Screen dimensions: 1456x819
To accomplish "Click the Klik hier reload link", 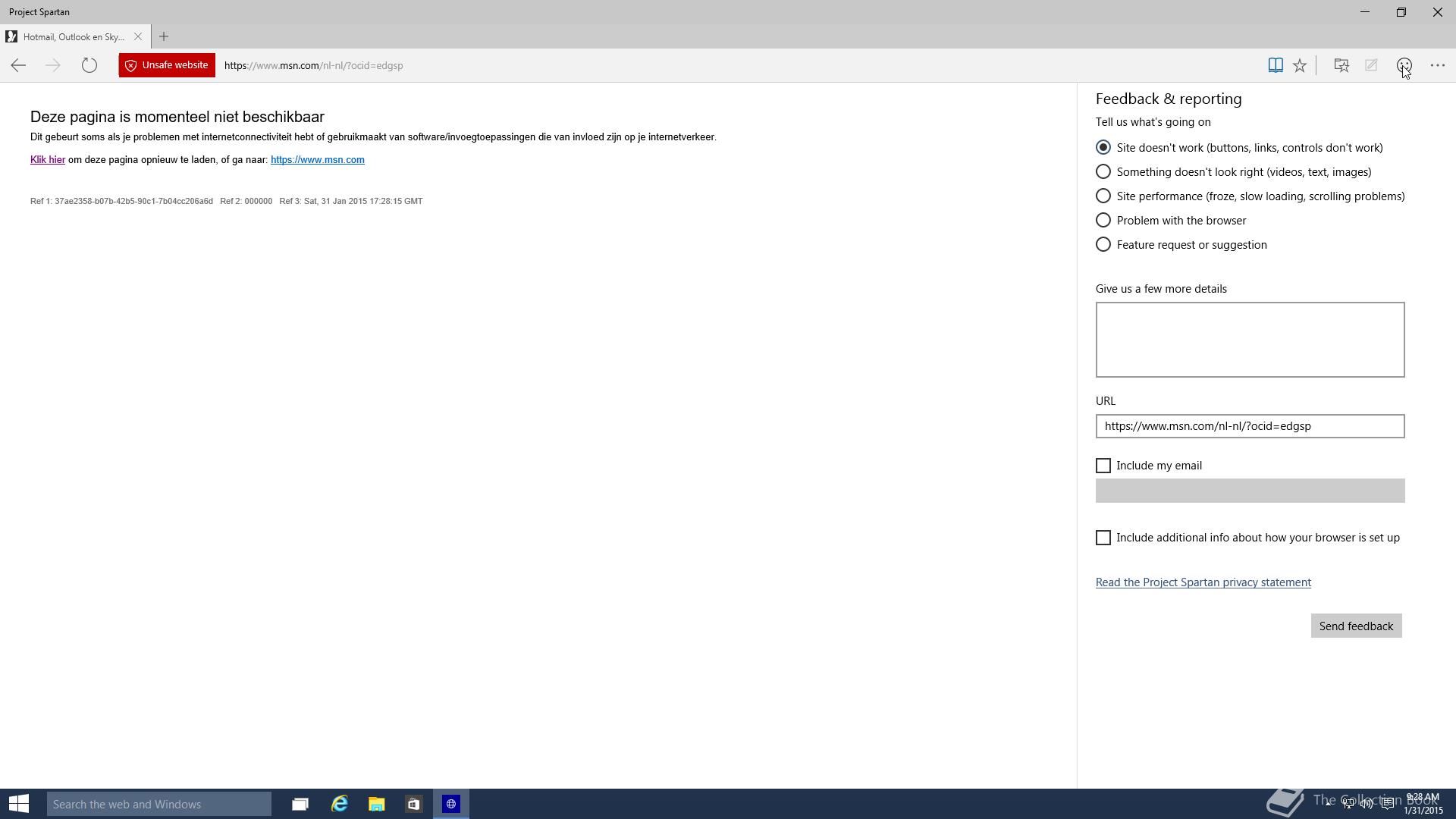I will click(48, 159).
